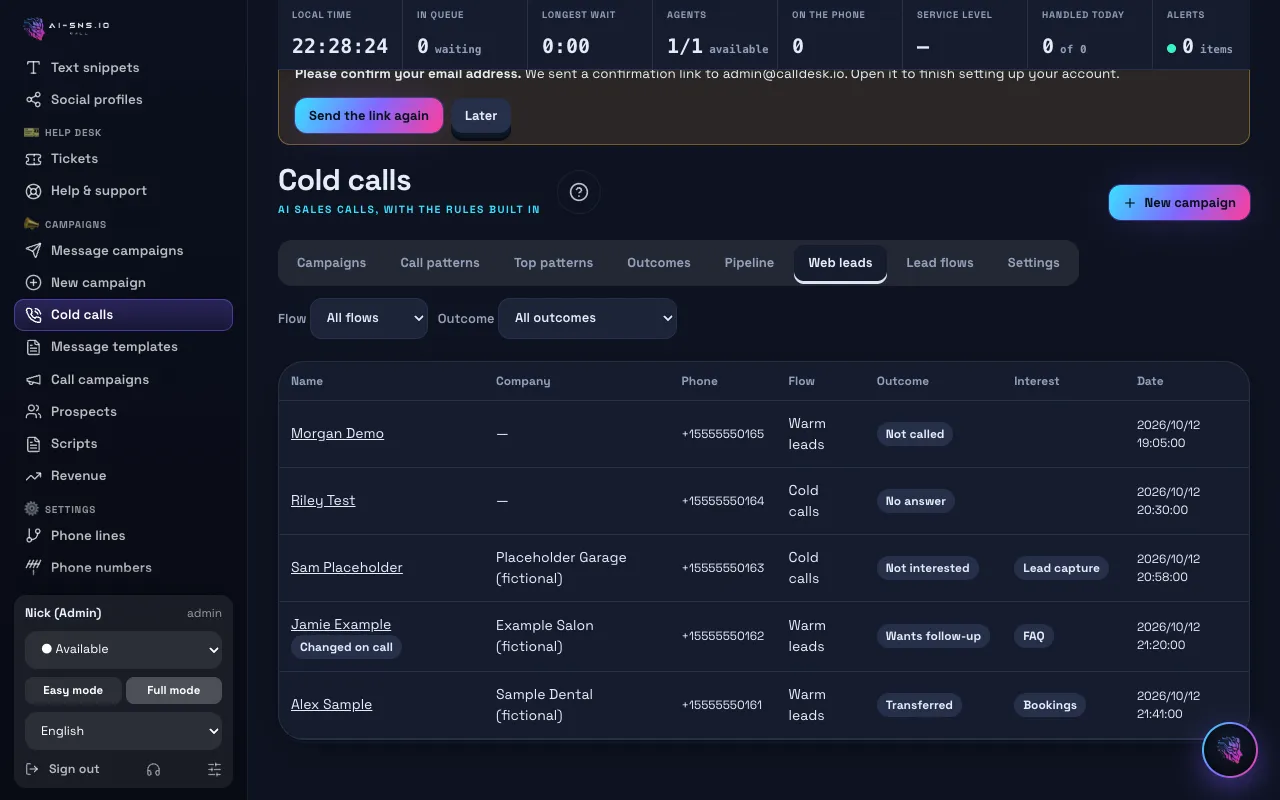Viewport: 1280px width, 800px height.
Task: Open the Morgan Demo lead link
Action: (337, 433)
